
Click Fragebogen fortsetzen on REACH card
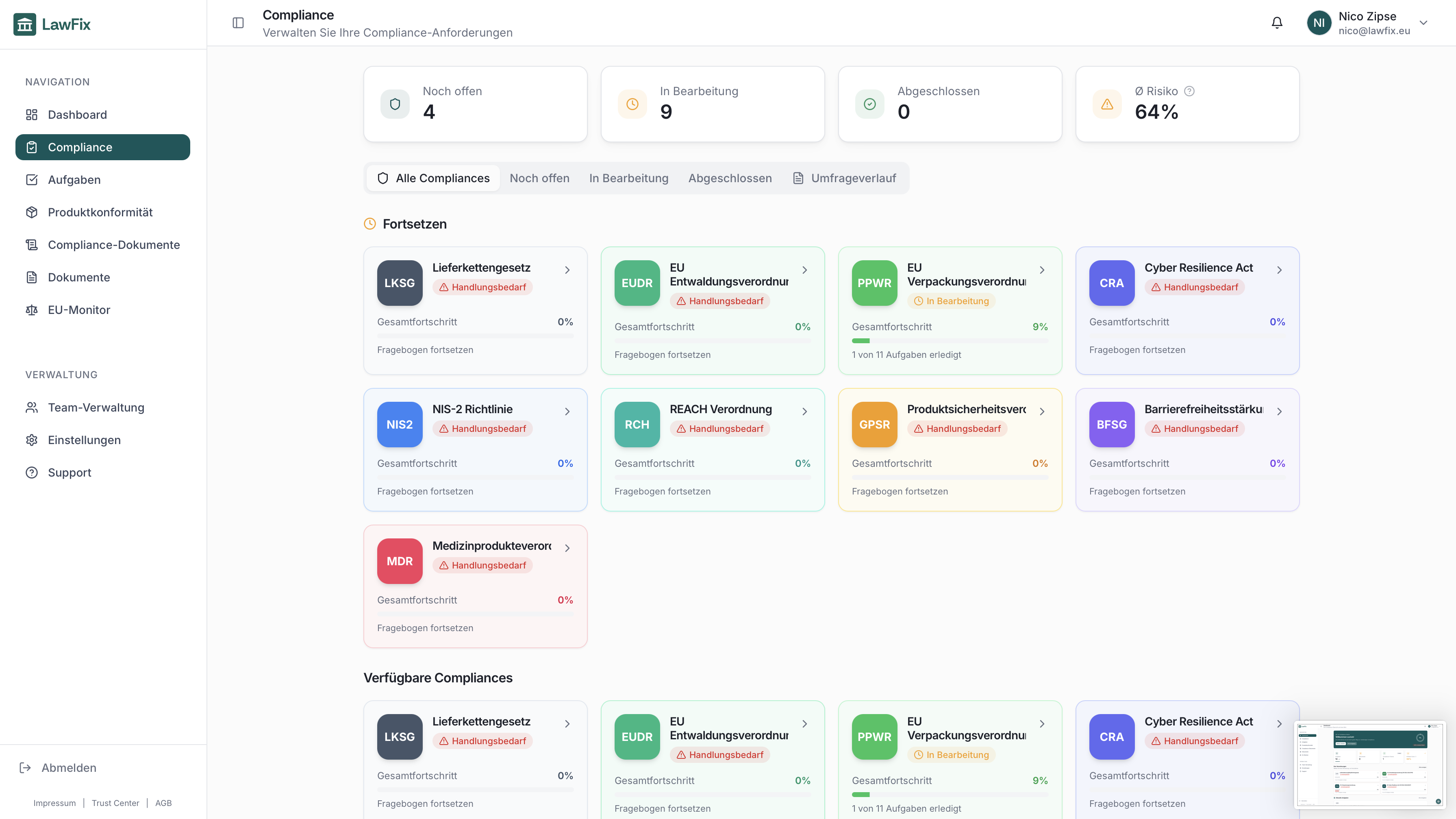click(x=663, y=491)
